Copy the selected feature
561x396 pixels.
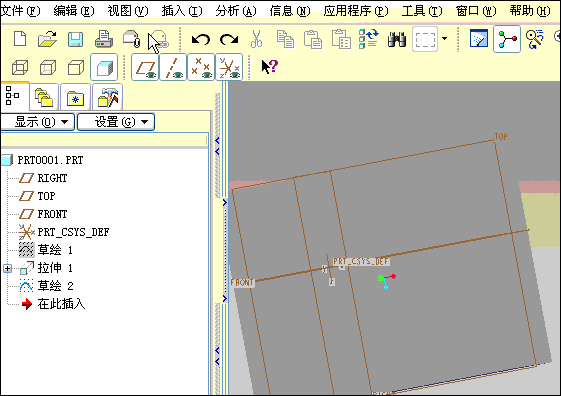285,39
